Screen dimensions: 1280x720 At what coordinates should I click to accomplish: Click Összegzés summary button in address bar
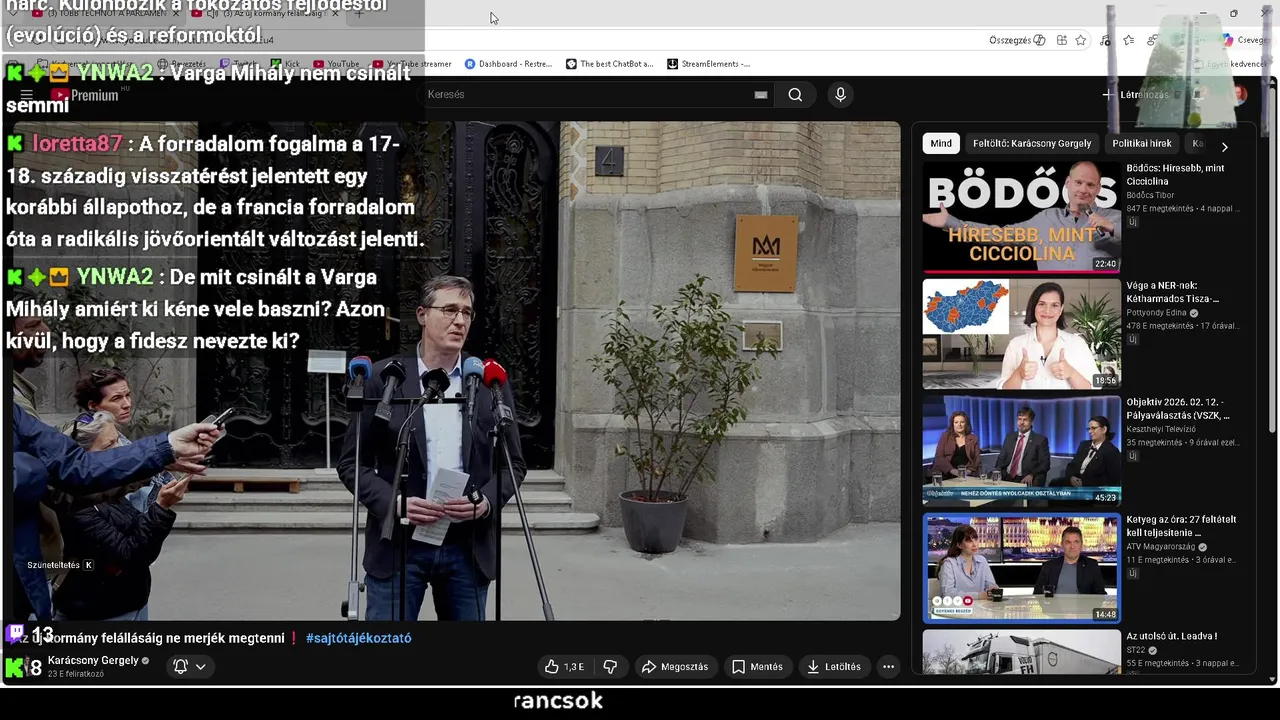coord(1016,40)
